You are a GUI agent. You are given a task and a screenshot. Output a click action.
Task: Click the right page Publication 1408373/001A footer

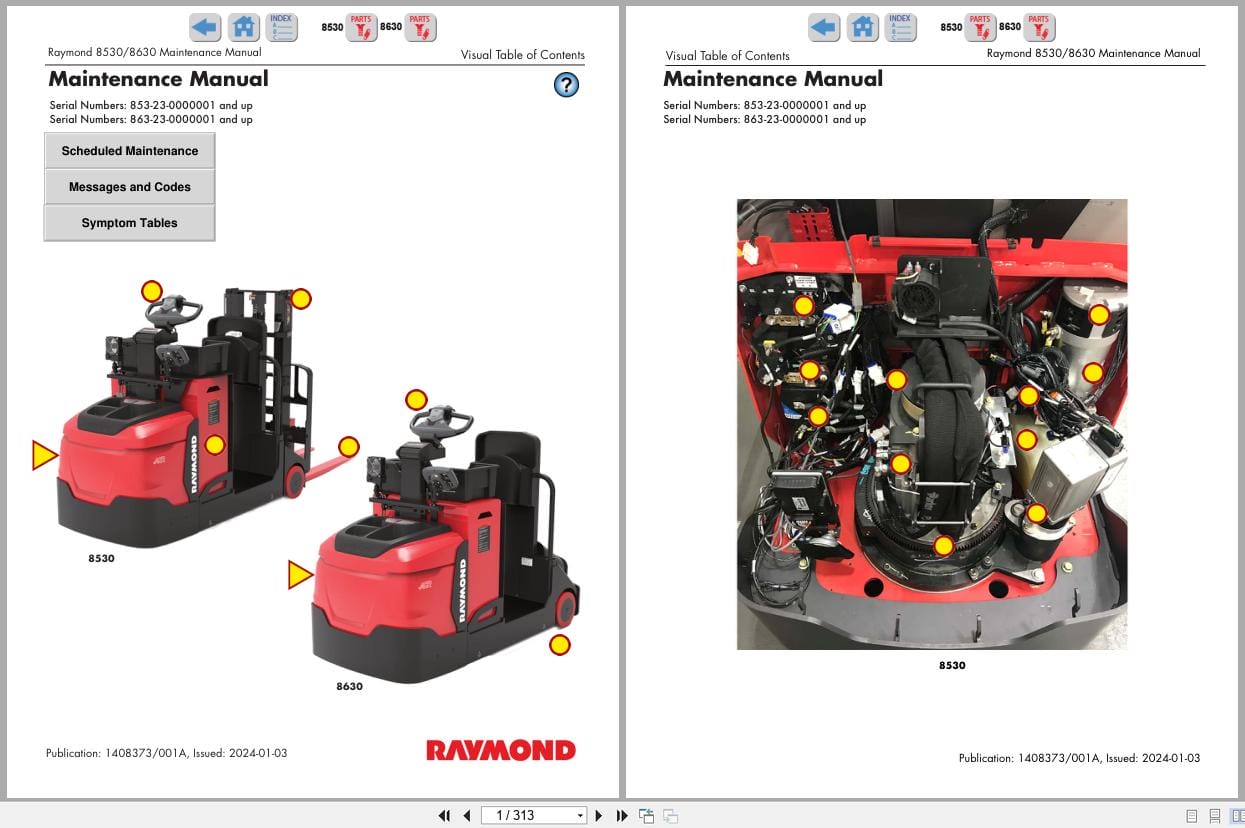pyautogui.click(x=1079, y=758)
